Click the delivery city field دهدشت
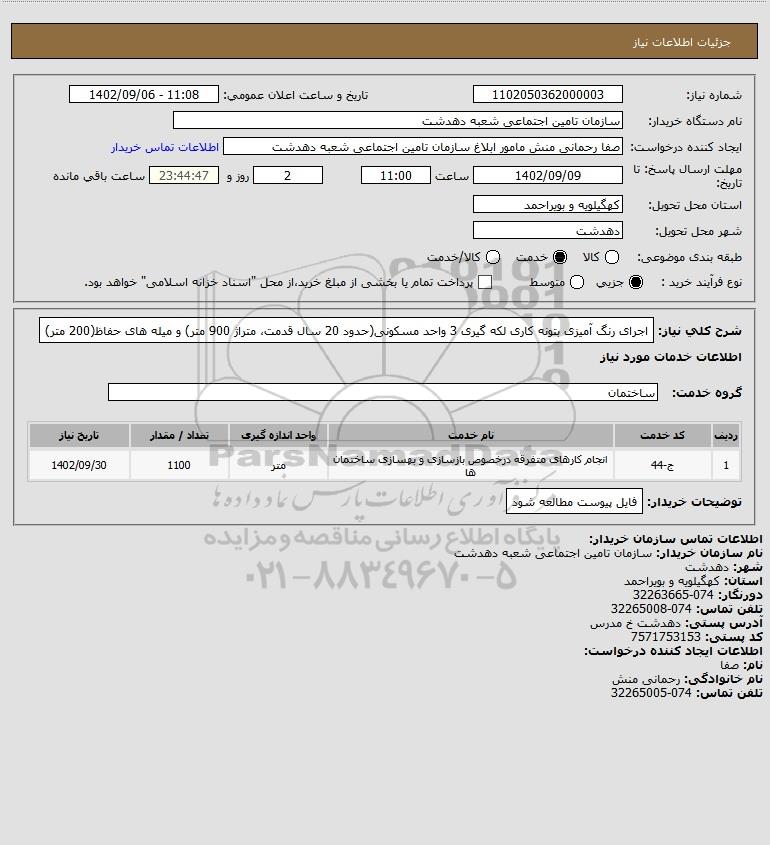The width and height of the screenshot is (770, 845). click(547, 231)
